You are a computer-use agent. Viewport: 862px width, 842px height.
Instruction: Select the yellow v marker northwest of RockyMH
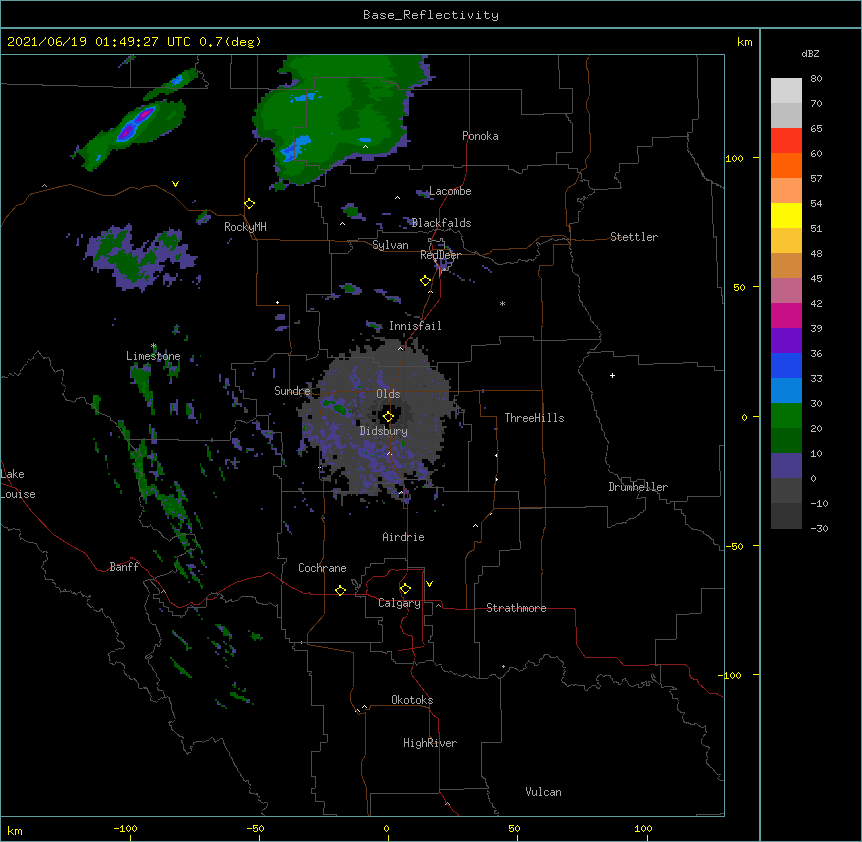(x=175, y=184)
